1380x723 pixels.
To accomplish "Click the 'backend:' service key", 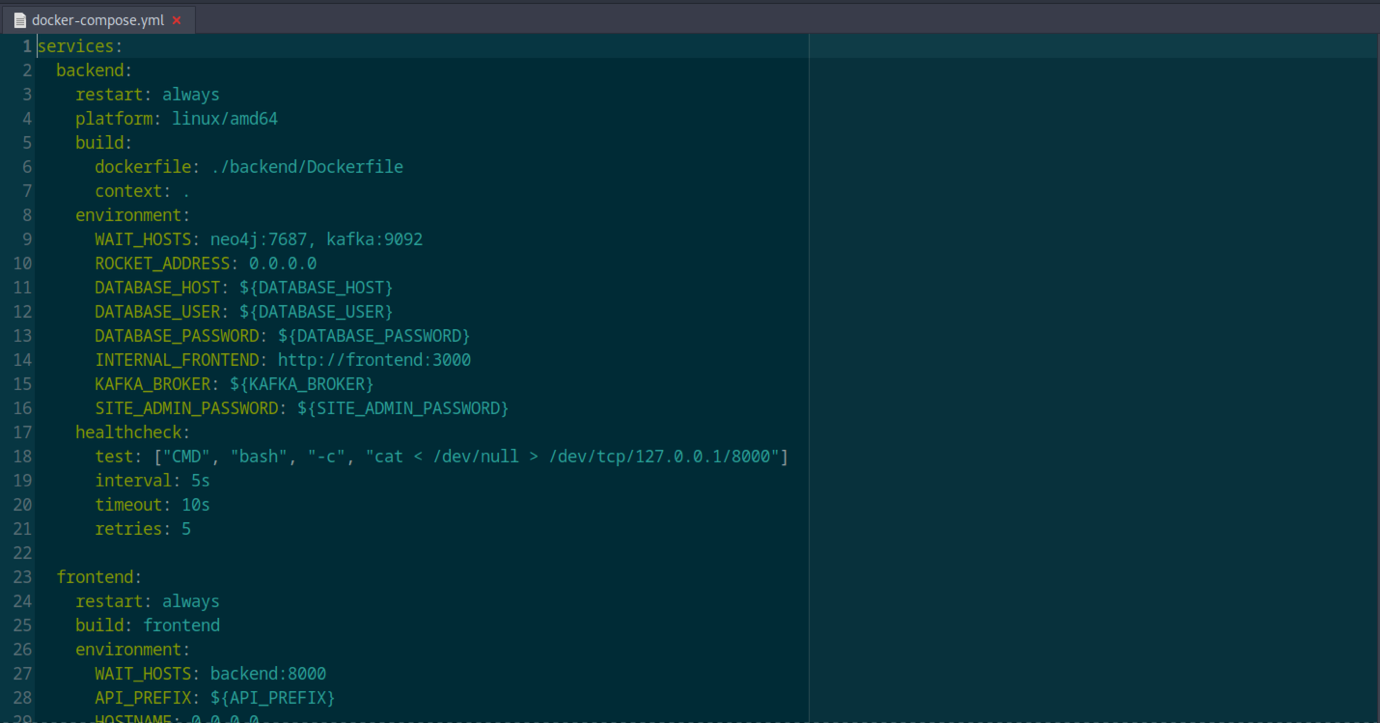I will click(x=94, y=70).
